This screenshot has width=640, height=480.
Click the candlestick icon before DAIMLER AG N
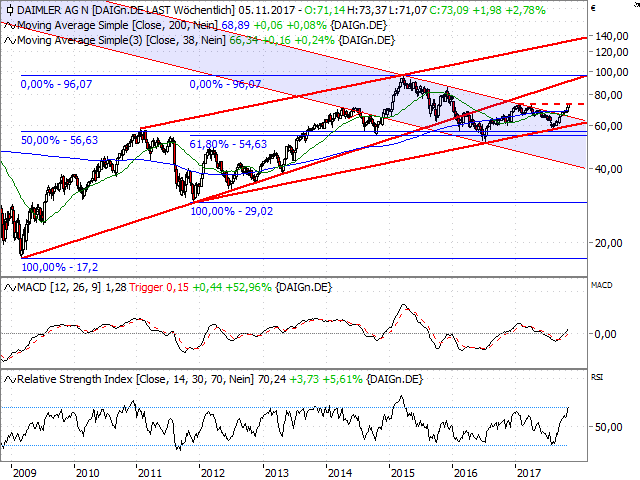click(10, 10)
